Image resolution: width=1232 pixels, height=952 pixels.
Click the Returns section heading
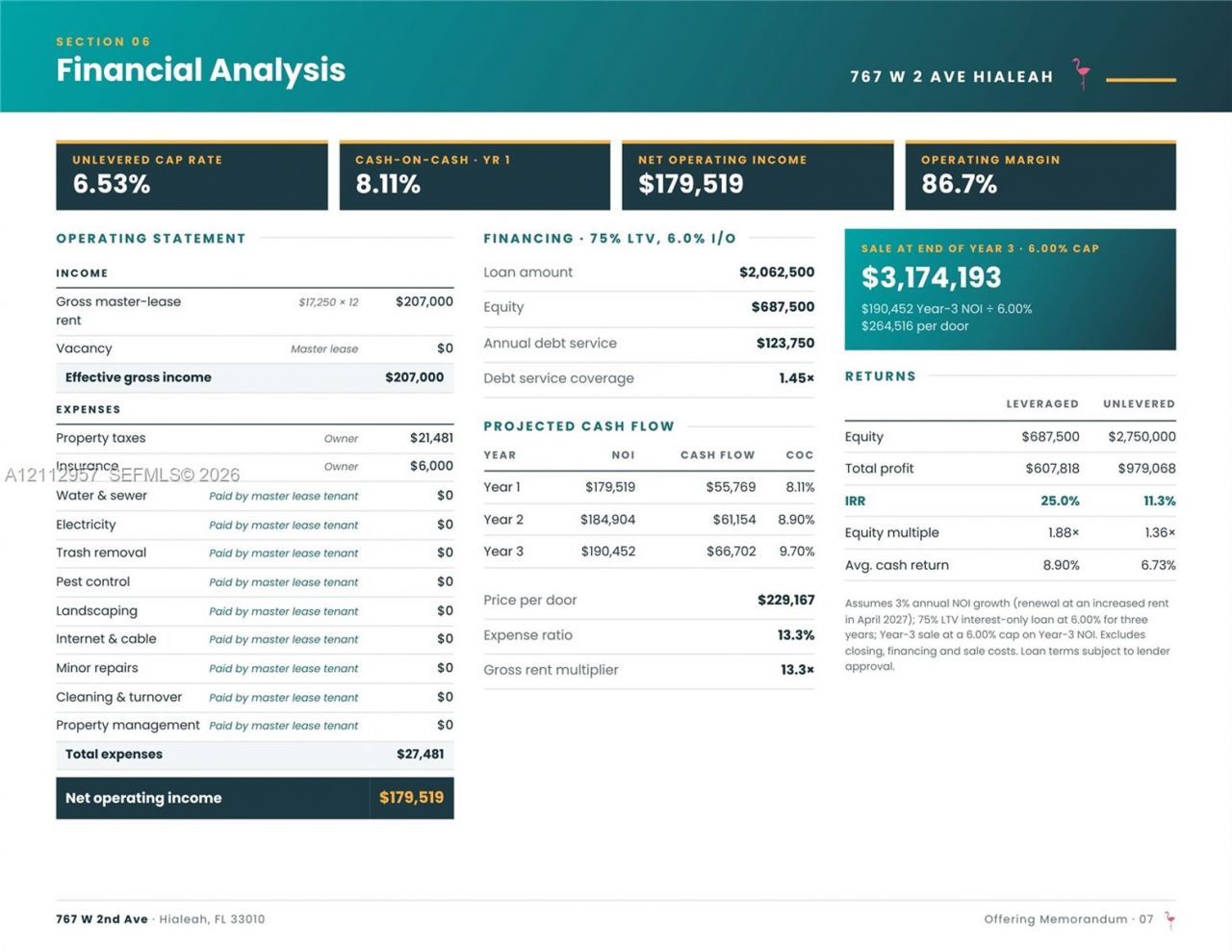tap(881, 376)
